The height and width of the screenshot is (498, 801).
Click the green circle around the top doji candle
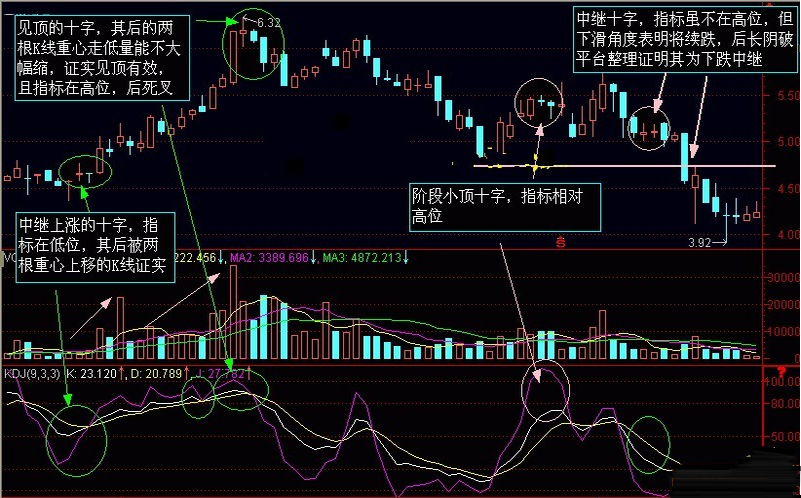pyautogui.click(x=253, y=45)
